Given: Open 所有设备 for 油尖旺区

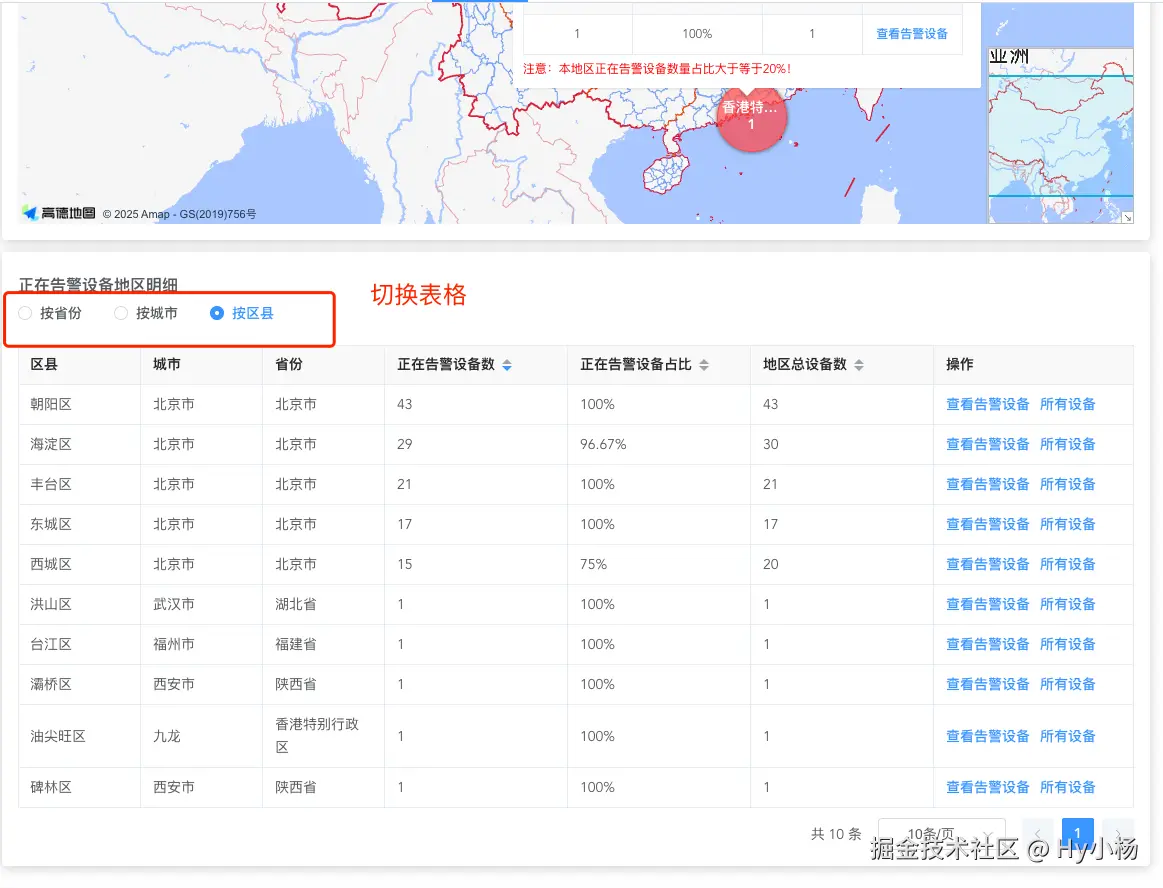Looking at the screenshot, I should click(x=1067, y=737).
